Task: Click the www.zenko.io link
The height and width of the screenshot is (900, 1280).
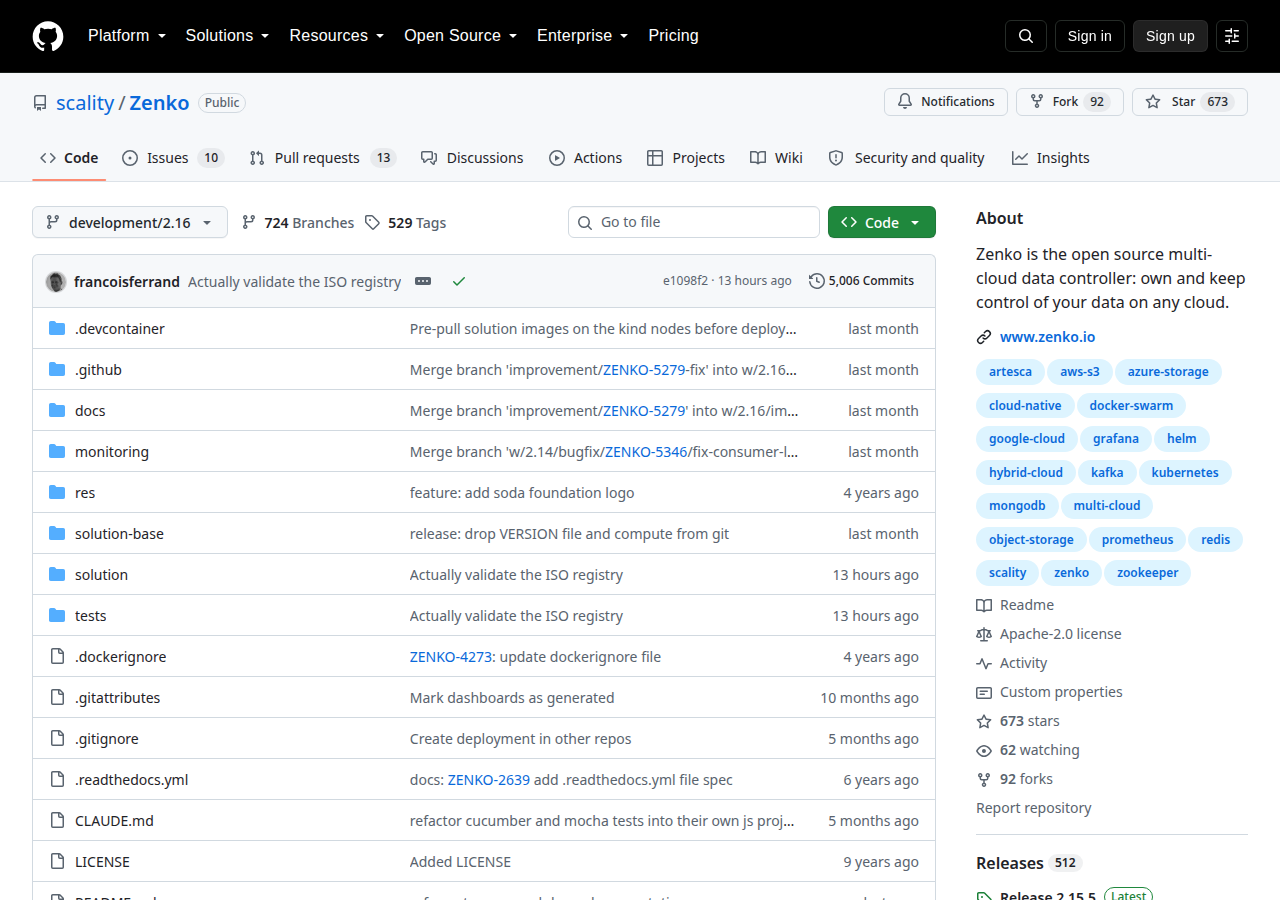Action: pos(1047,337)
